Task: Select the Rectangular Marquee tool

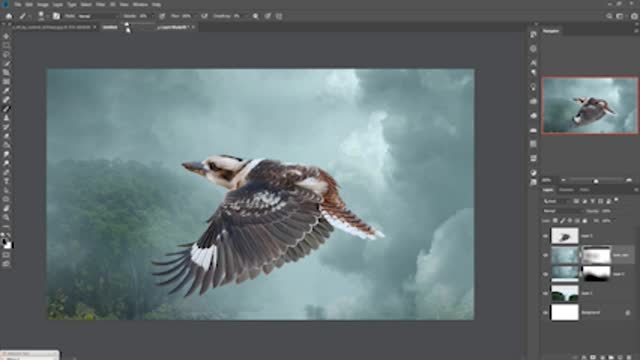Action: tap(6, 45)
